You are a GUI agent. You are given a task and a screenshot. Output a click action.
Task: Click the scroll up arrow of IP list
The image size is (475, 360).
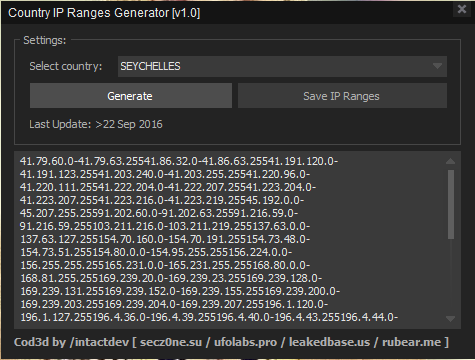pyautogui.click(x=450, y=161)
